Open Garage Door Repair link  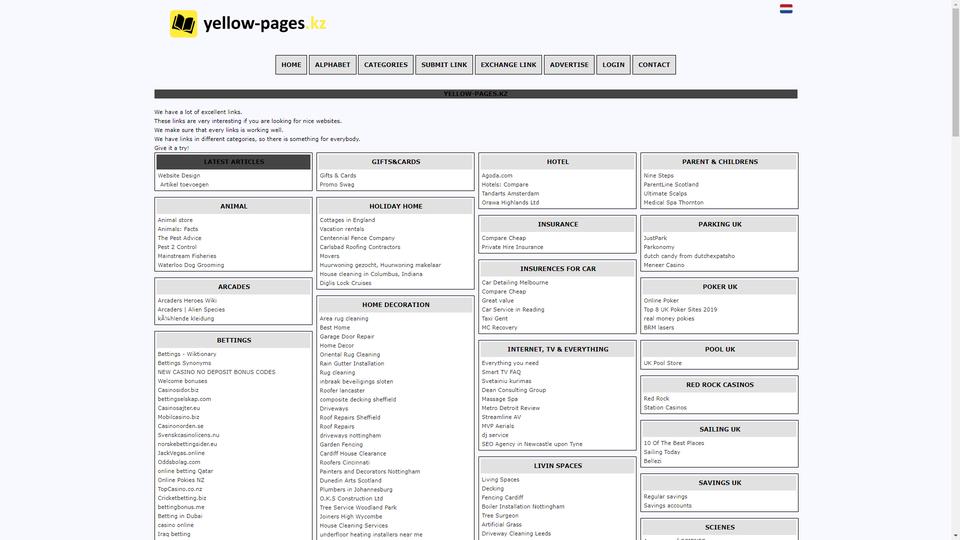point(347,337)
